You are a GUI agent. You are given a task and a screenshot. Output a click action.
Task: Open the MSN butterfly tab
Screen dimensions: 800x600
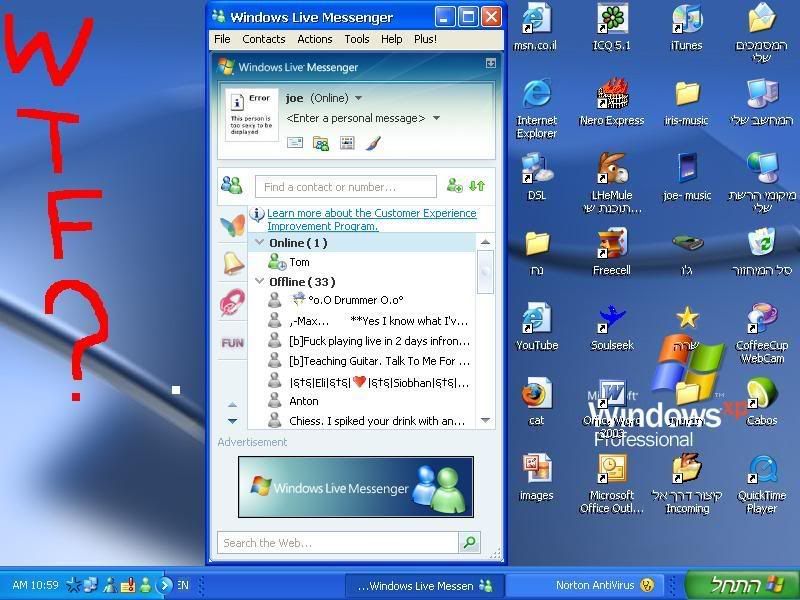pyautogui.click(x=233, y=225)
